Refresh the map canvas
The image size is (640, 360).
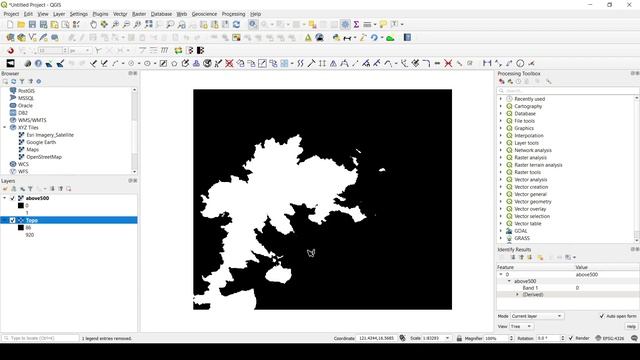tap(236, 24)
